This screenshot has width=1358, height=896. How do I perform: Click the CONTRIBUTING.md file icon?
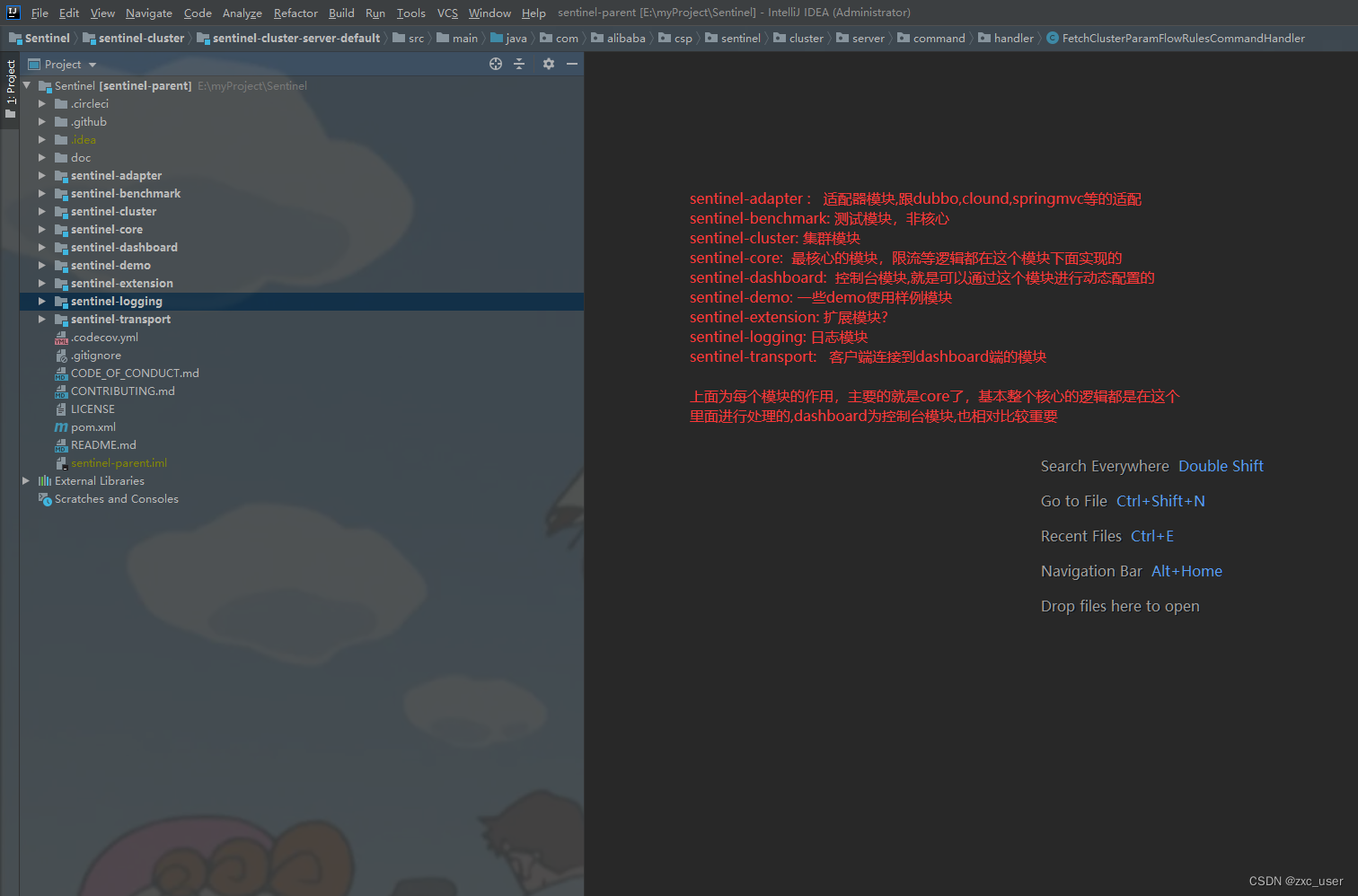pos(61,391)
